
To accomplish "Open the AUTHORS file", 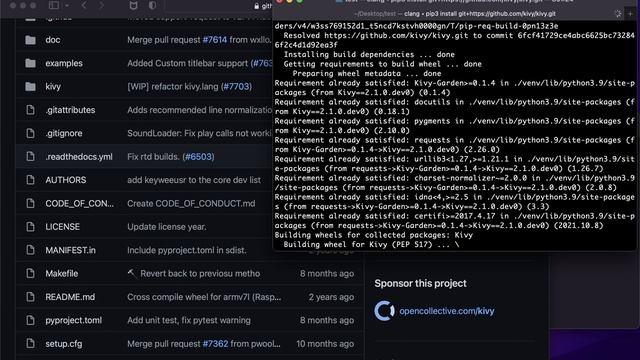I will tap(66, 180).
